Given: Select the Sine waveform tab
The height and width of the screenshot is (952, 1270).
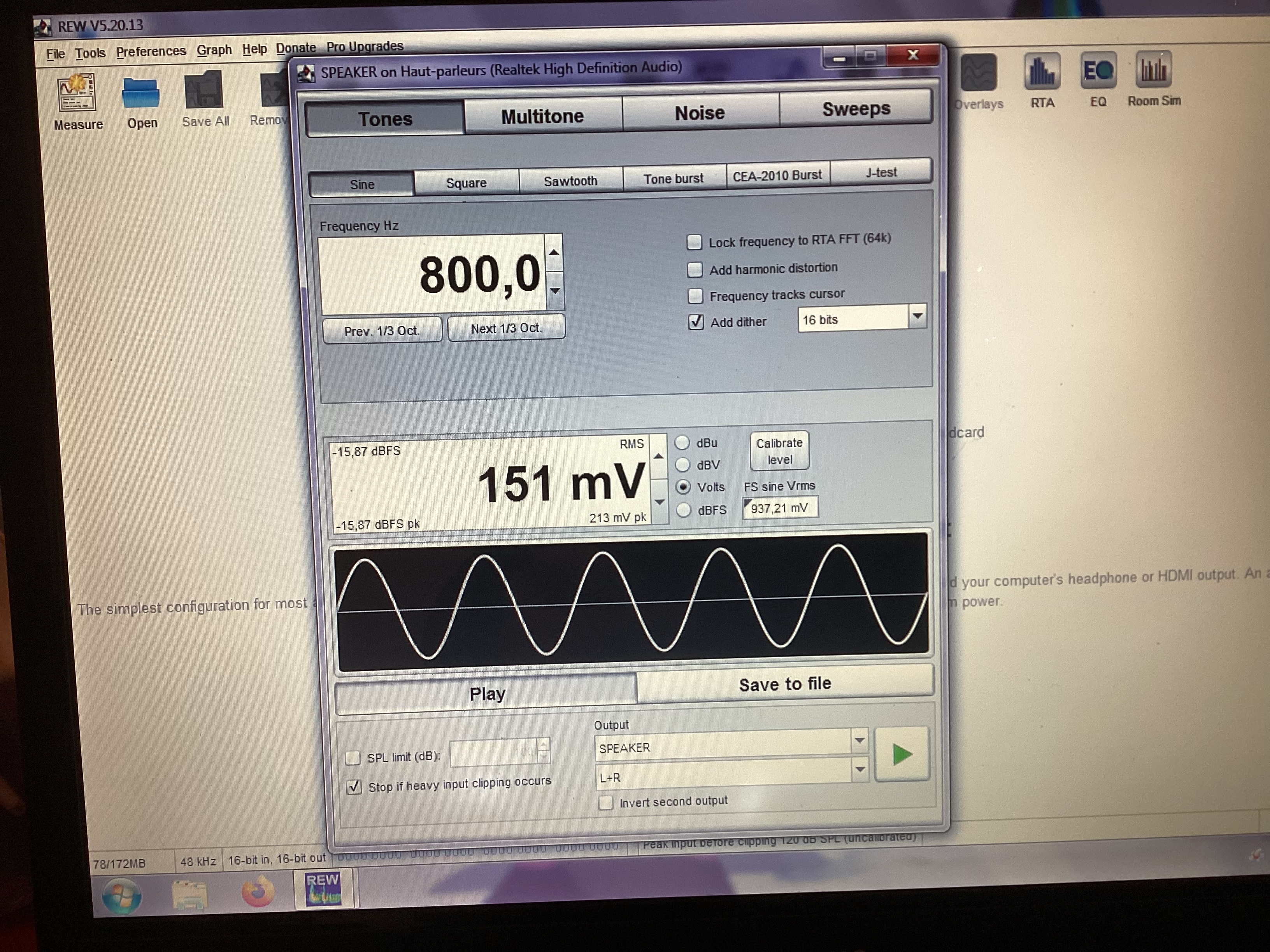Looking at the screenshot, I should click(x=362, y=185).
